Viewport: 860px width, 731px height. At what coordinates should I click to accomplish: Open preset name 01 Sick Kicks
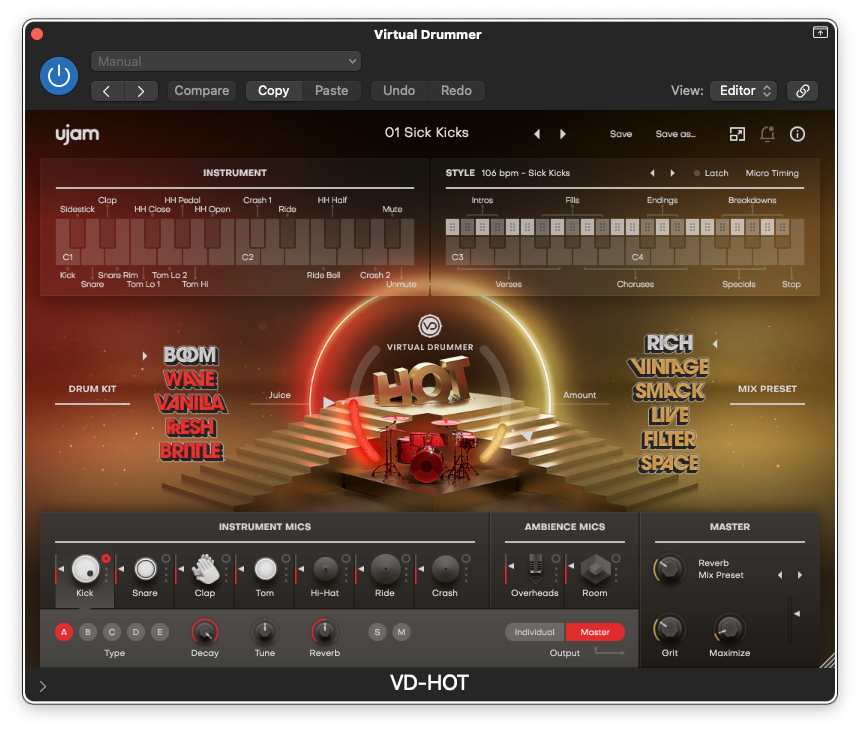pyautogui.click(x=427, y=133)
